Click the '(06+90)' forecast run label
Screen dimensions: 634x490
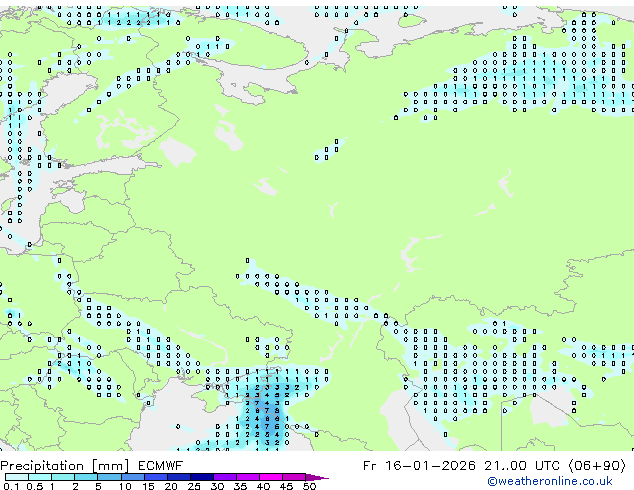[x=597, y=466]
